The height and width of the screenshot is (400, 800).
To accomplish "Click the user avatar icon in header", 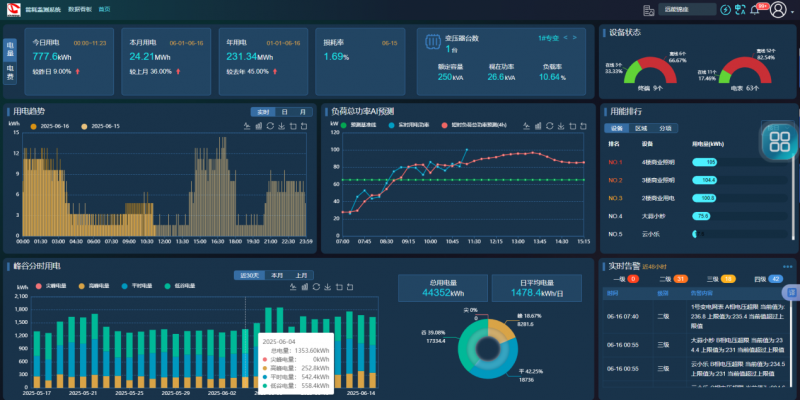I will [776, 9].
